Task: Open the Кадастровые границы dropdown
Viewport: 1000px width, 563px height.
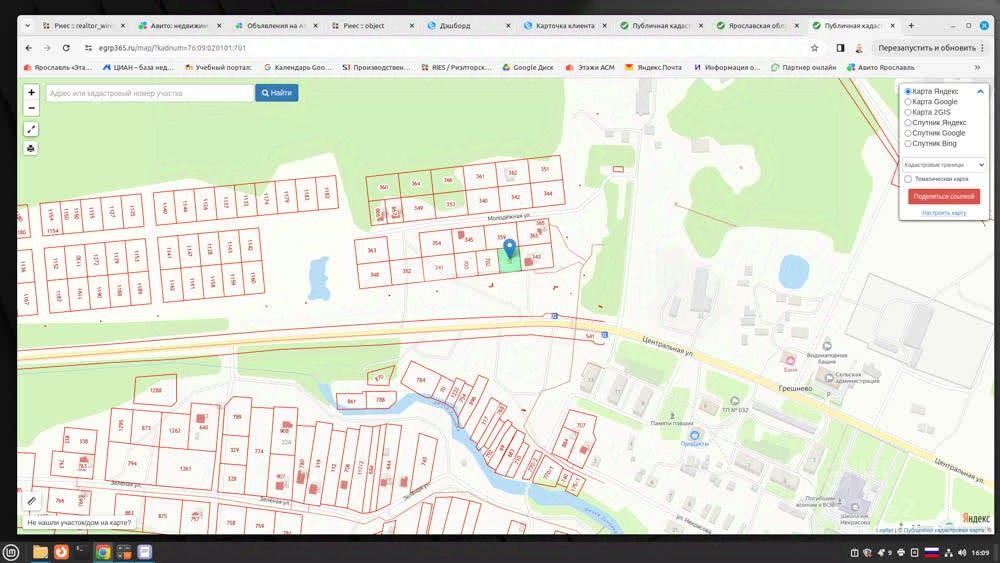Action: [x=943, y=164]
